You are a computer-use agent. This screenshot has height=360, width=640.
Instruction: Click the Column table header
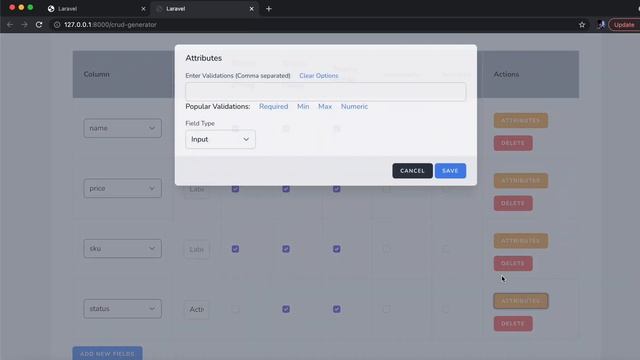96,74
